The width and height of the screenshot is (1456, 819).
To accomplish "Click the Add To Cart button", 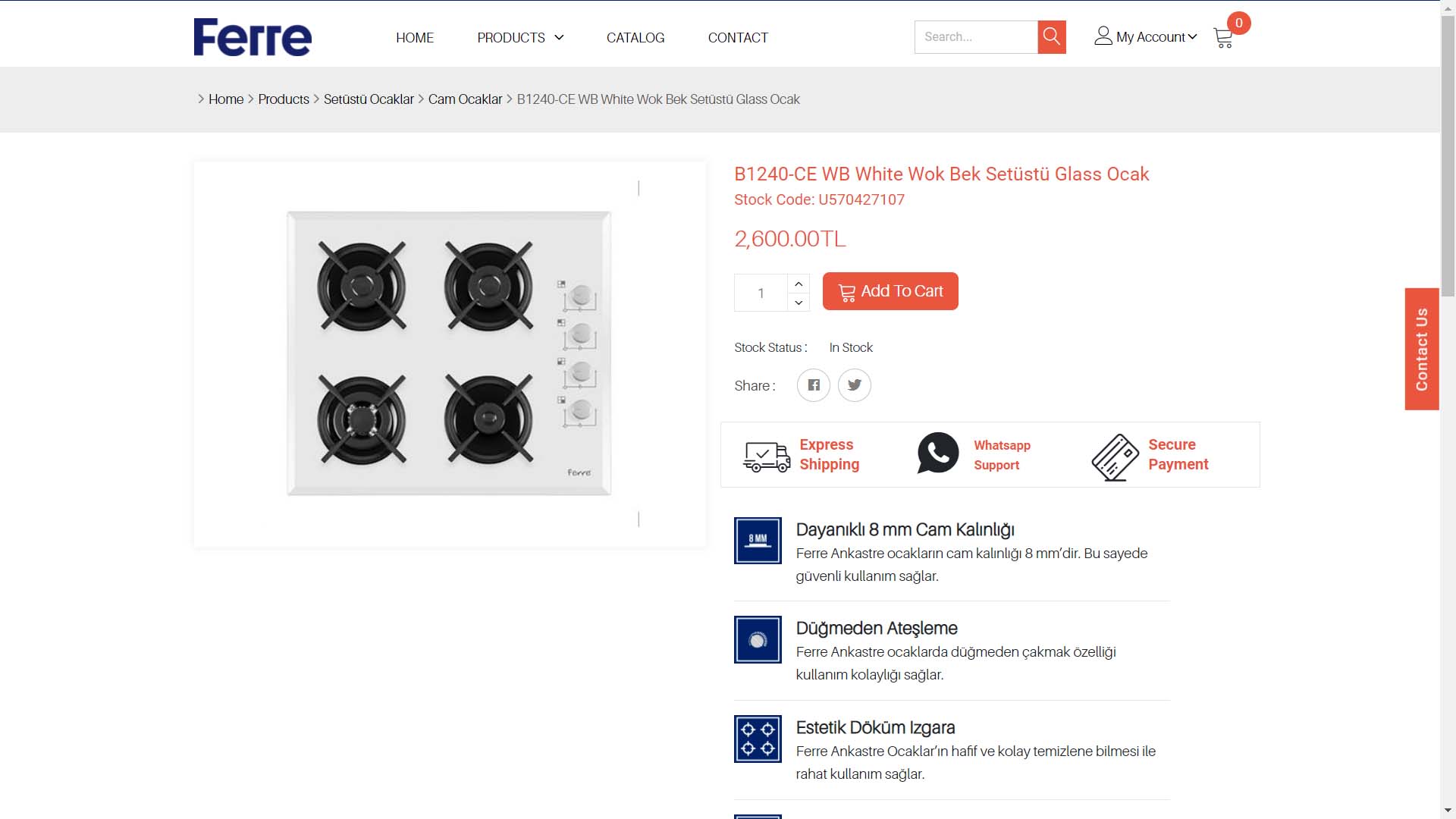I will tap(890, 291).
